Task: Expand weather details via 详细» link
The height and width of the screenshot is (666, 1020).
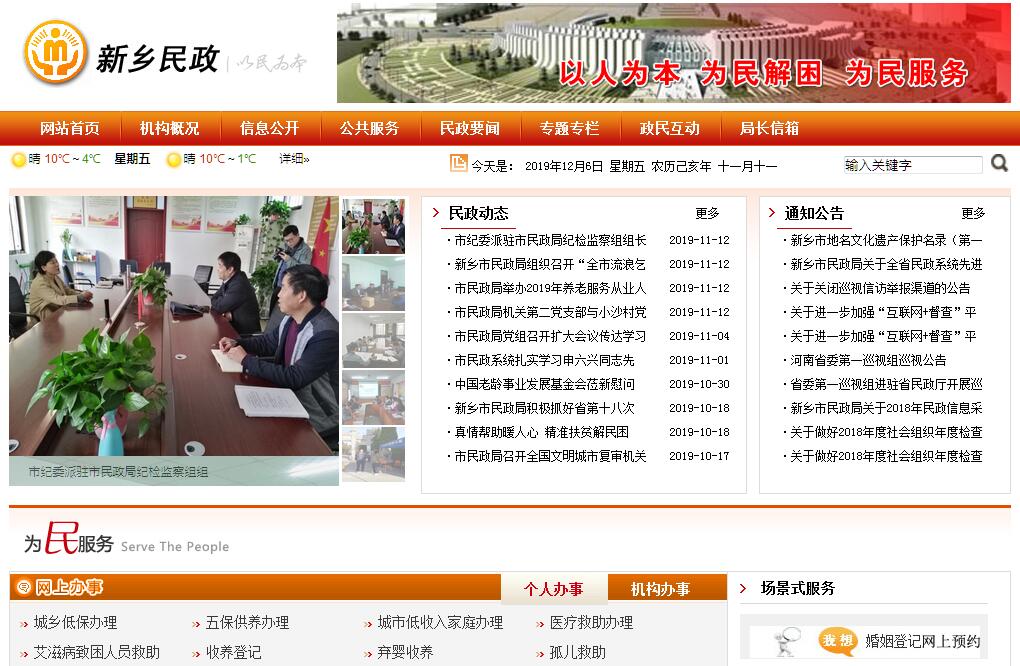Action: 294,159
